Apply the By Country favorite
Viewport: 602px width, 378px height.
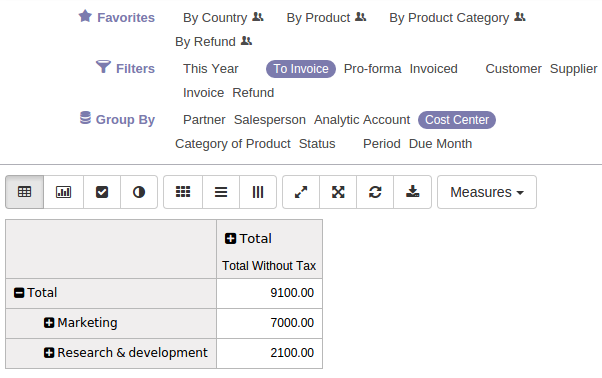215,18
